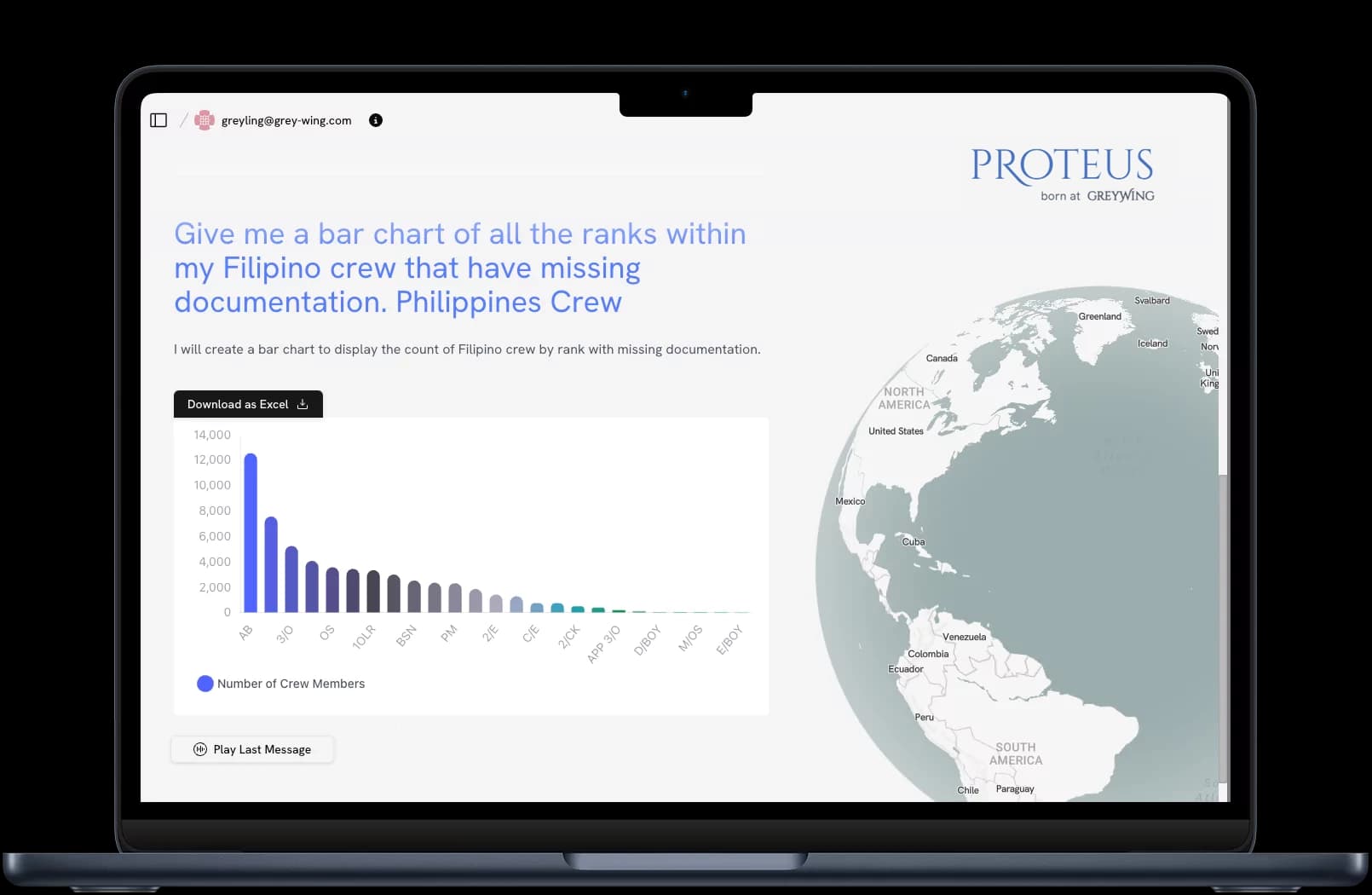Click the D/BOY axis label

coord(648,640)
